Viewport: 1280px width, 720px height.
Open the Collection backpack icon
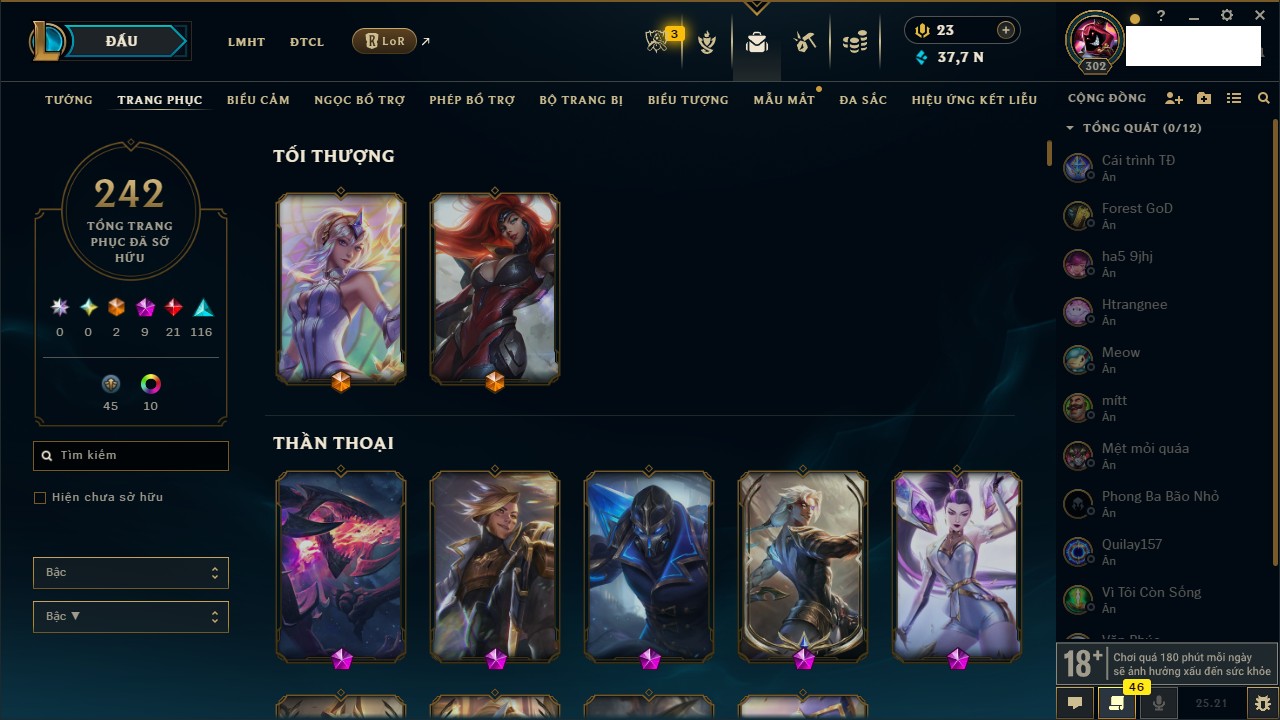pyautogui.click(x=757, y=42)
